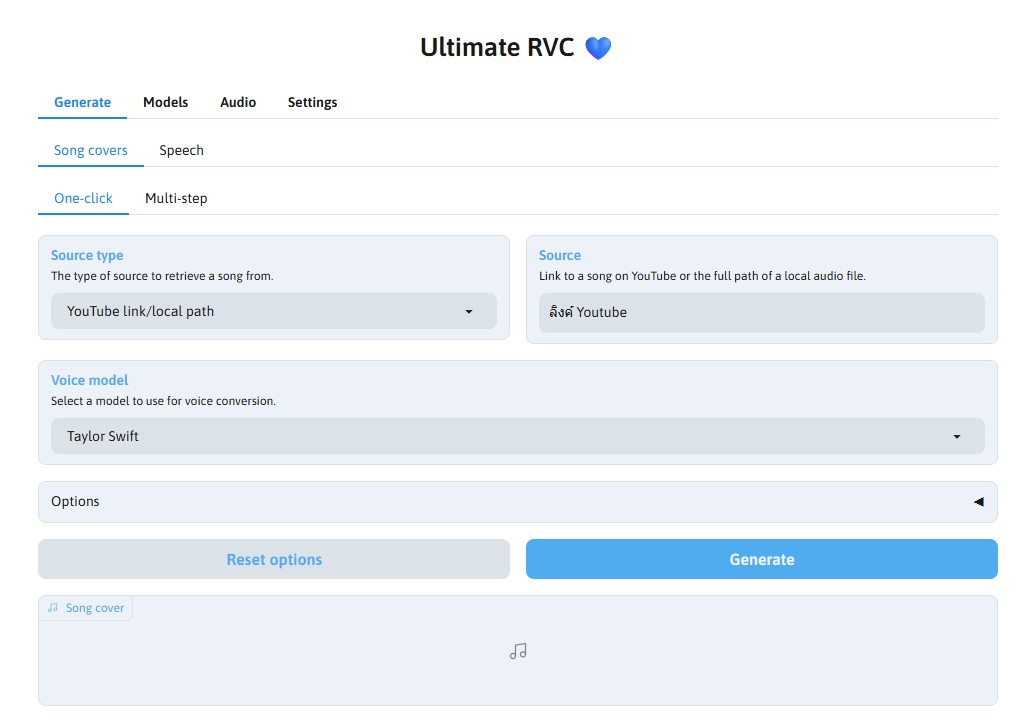Choose the Multi-step tab

coord(176,198)
